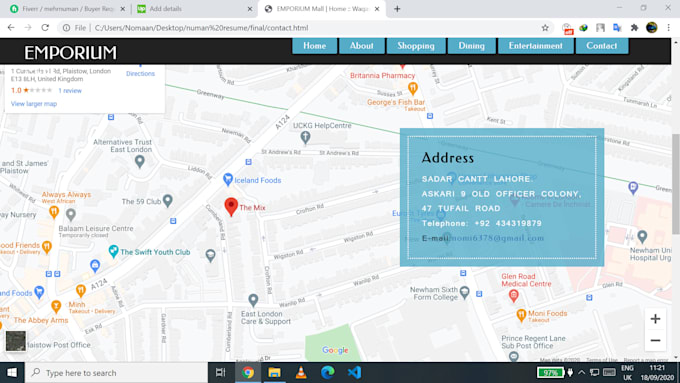Click the Minh restaurant marker
This screenshot has height=383, width=680.
(x=80, y=291)
